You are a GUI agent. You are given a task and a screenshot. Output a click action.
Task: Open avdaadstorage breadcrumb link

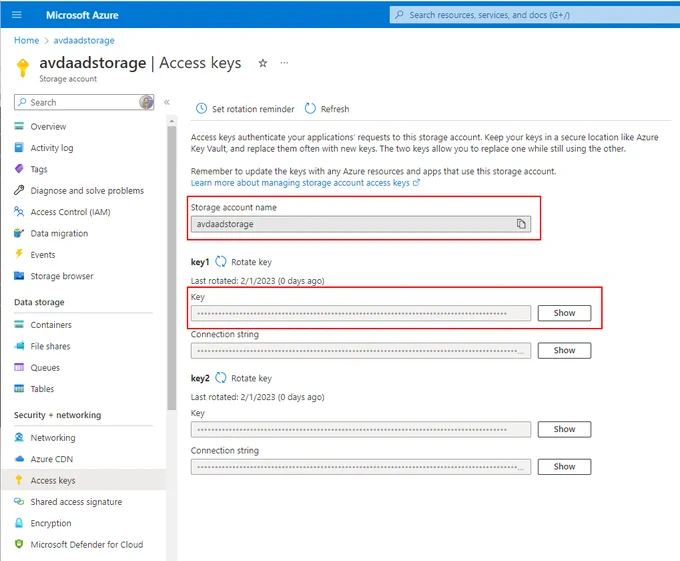[84, 40]
